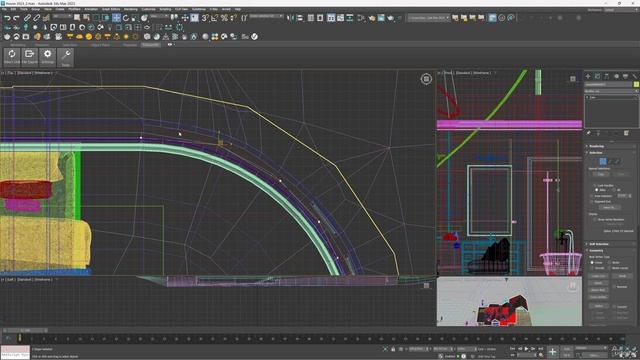Select the Alike radio button

pos(597,190)
